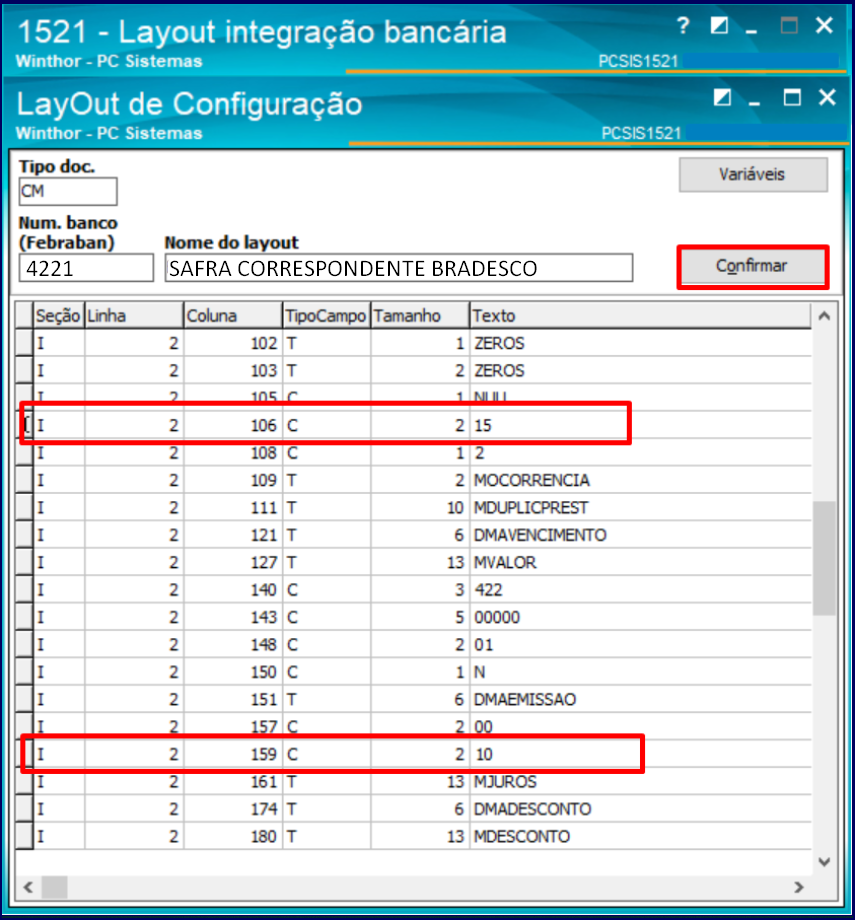Select the '00000' text cell

click(x=641, y=617)
